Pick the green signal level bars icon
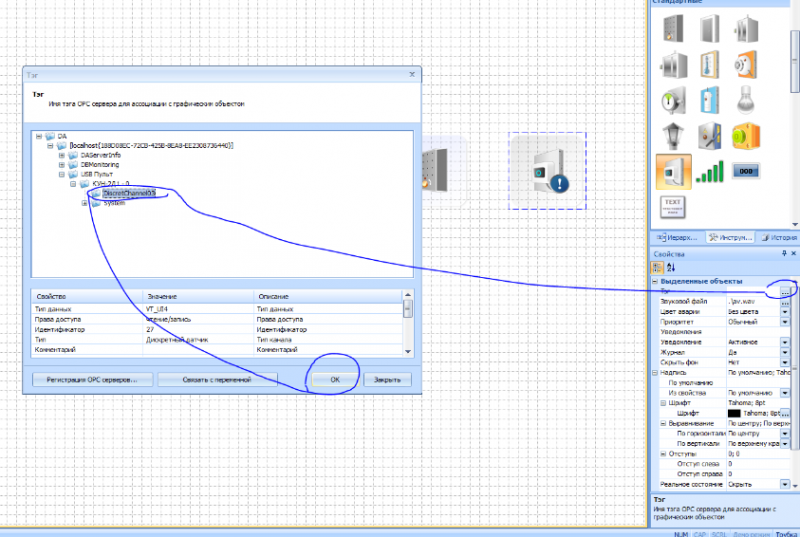The height and width of the screenshot is (537, 800). pos(709,172)
